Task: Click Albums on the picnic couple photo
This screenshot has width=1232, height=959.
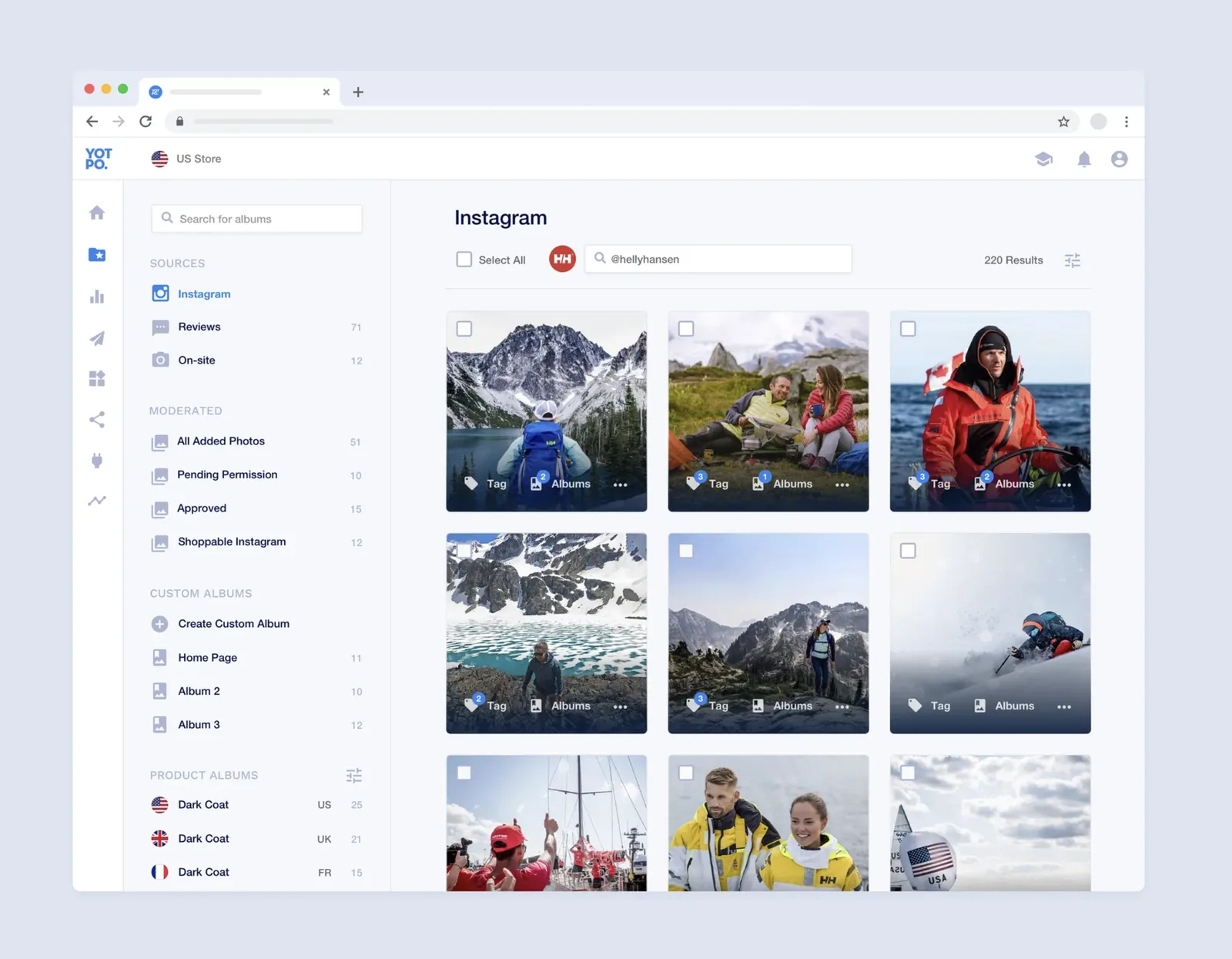Action: [x=782, y=484]
